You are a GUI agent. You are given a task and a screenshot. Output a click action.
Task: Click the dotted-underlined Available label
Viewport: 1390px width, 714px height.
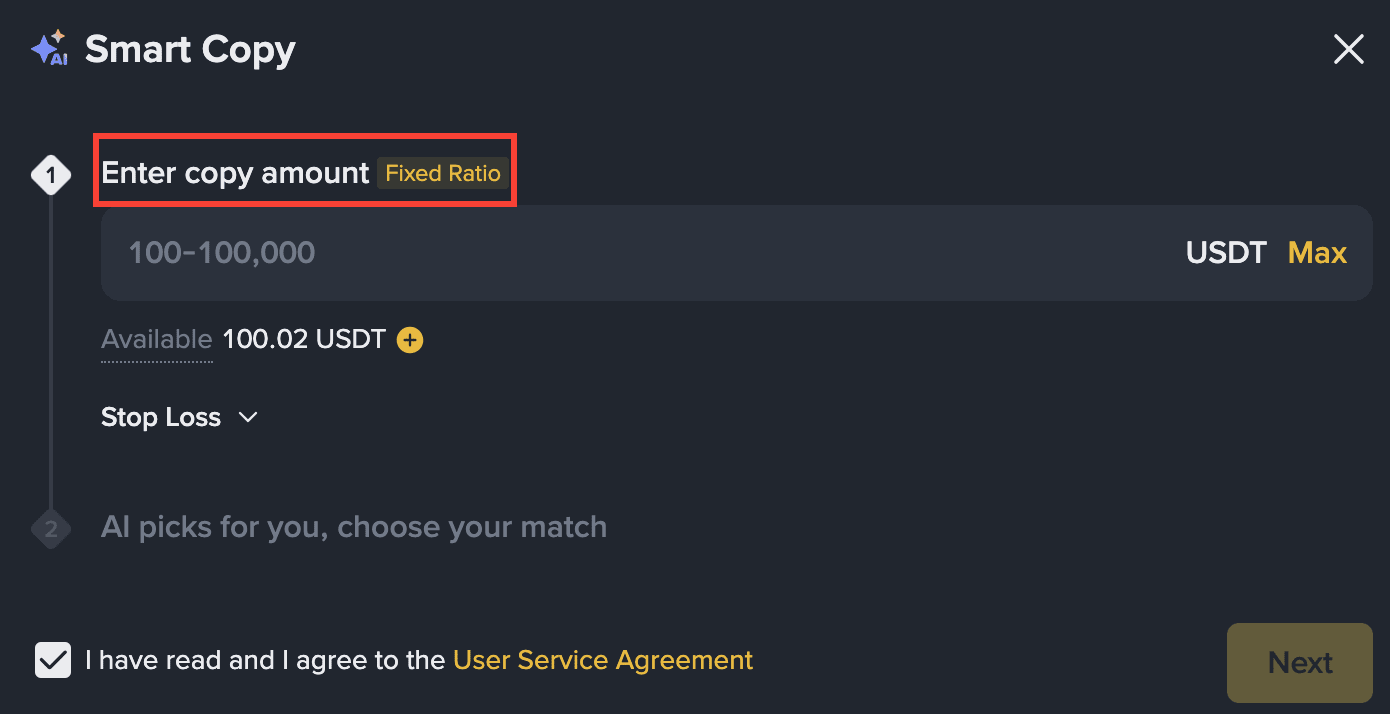156,340
